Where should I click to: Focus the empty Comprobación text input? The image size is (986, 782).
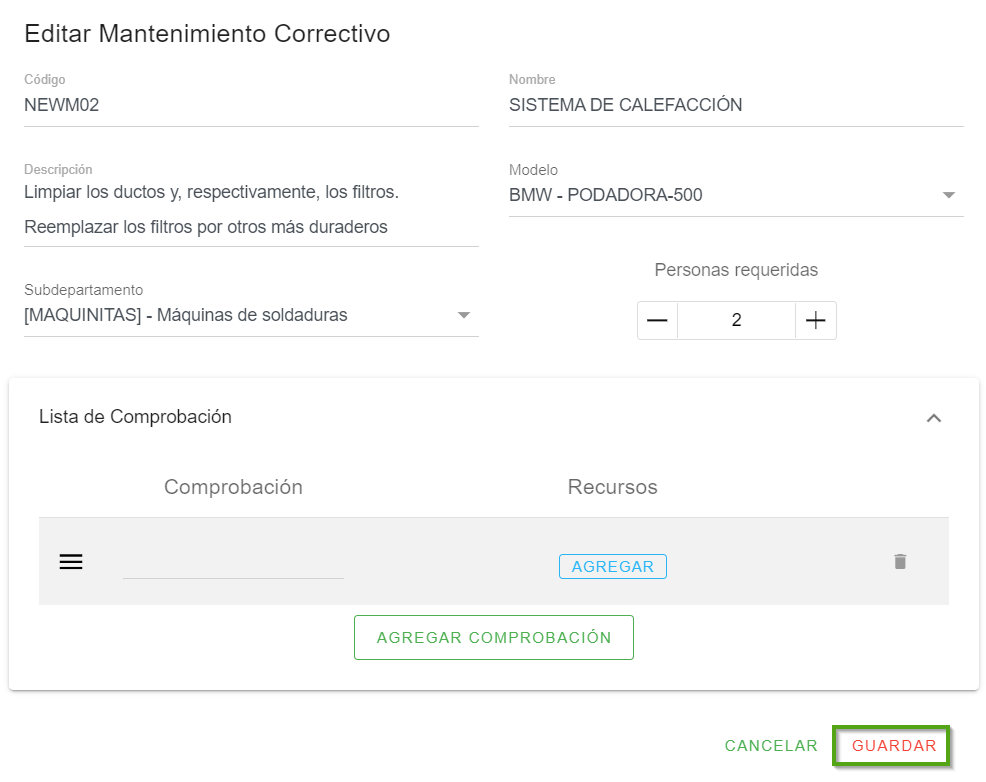pyautogui.click(x=233, y=564)
